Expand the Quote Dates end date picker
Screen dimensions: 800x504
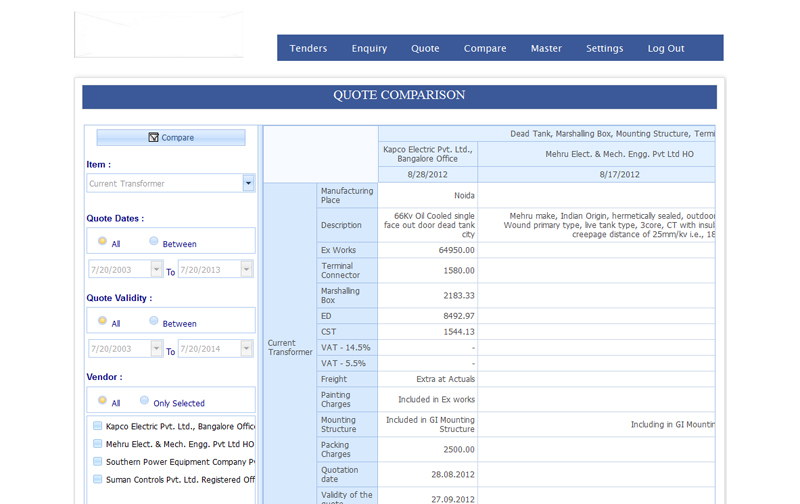(x=246, y=269)
